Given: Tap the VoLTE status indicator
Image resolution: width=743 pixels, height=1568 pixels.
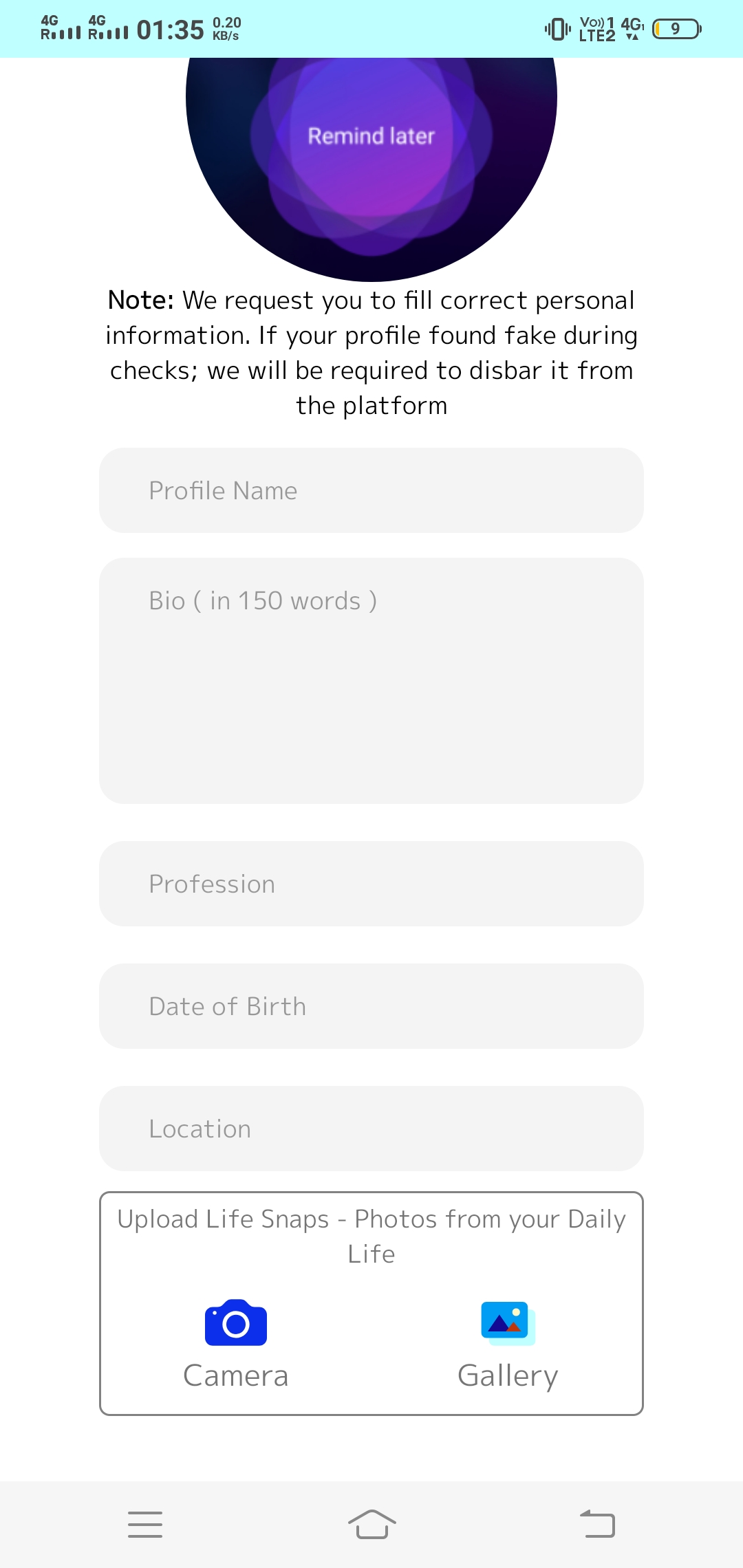Looking at the screenshot, I should point(597,29).
